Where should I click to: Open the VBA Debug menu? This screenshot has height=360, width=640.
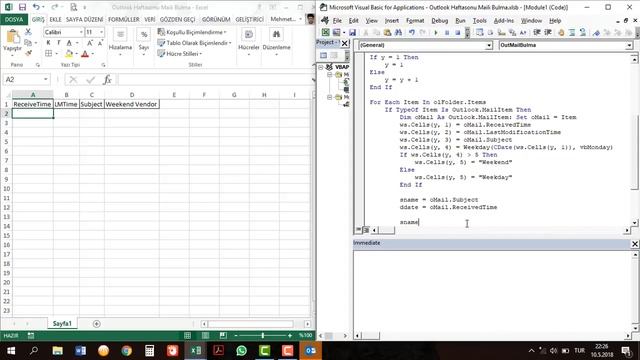coord(440,20)
